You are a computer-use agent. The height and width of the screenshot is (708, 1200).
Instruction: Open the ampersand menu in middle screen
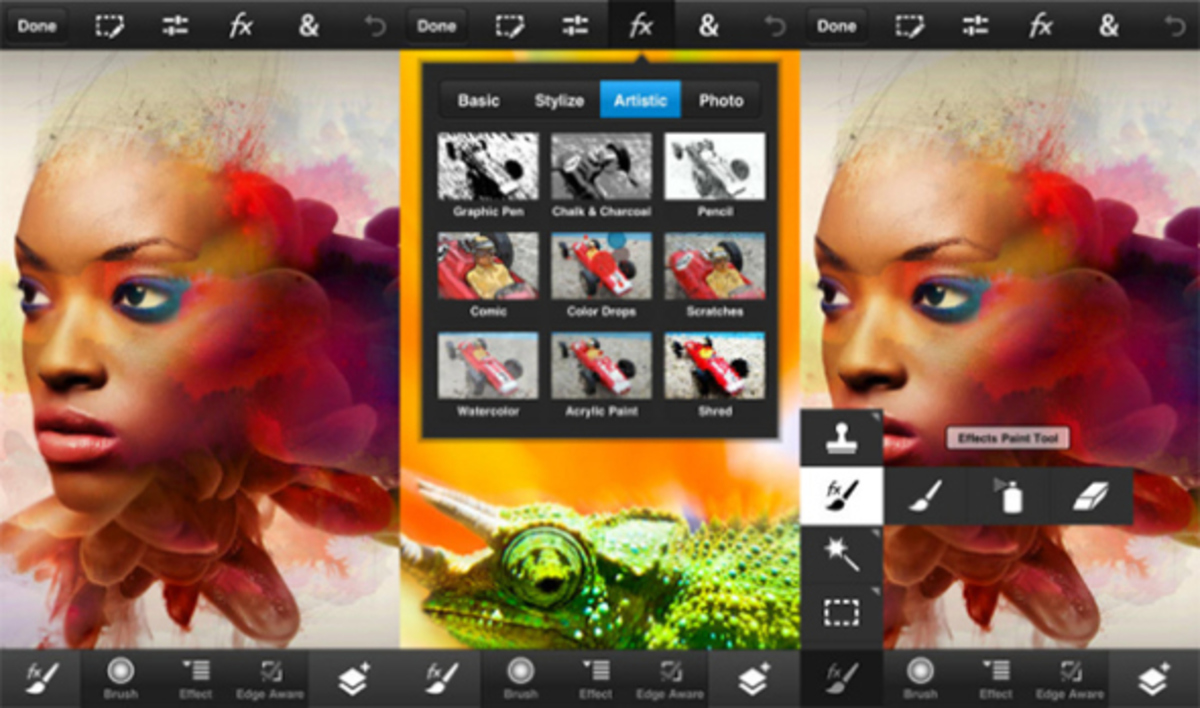(x=708, y=26)
